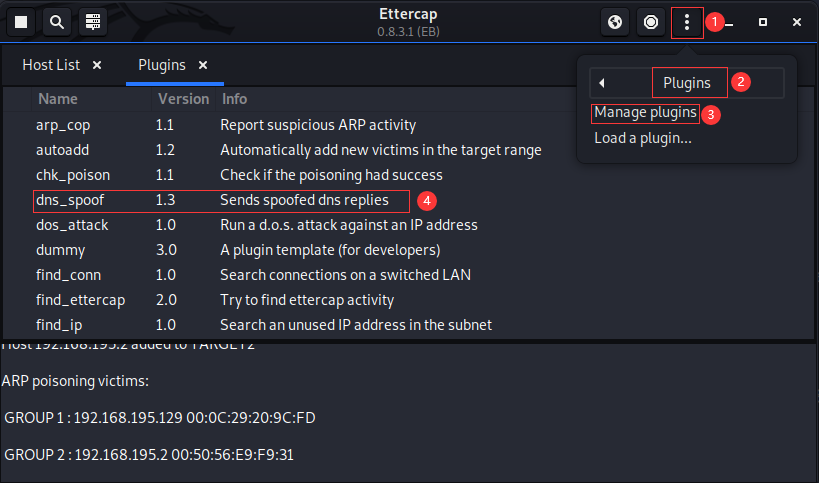Click the stop sniffing square icon
The image size is (819, 483).
click(x=21, y=21)
